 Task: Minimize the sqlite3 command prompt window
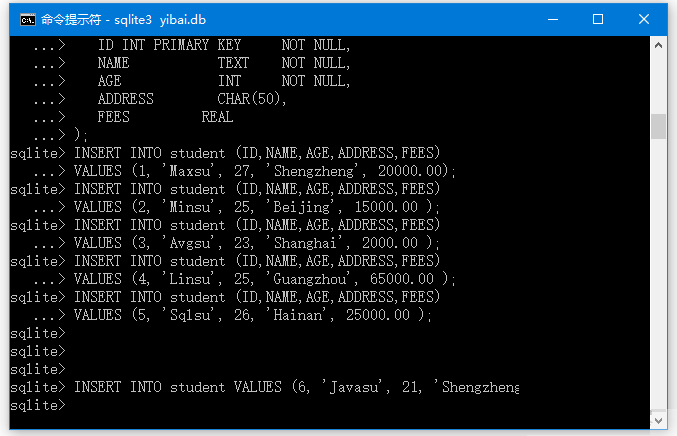click(553, 19)
